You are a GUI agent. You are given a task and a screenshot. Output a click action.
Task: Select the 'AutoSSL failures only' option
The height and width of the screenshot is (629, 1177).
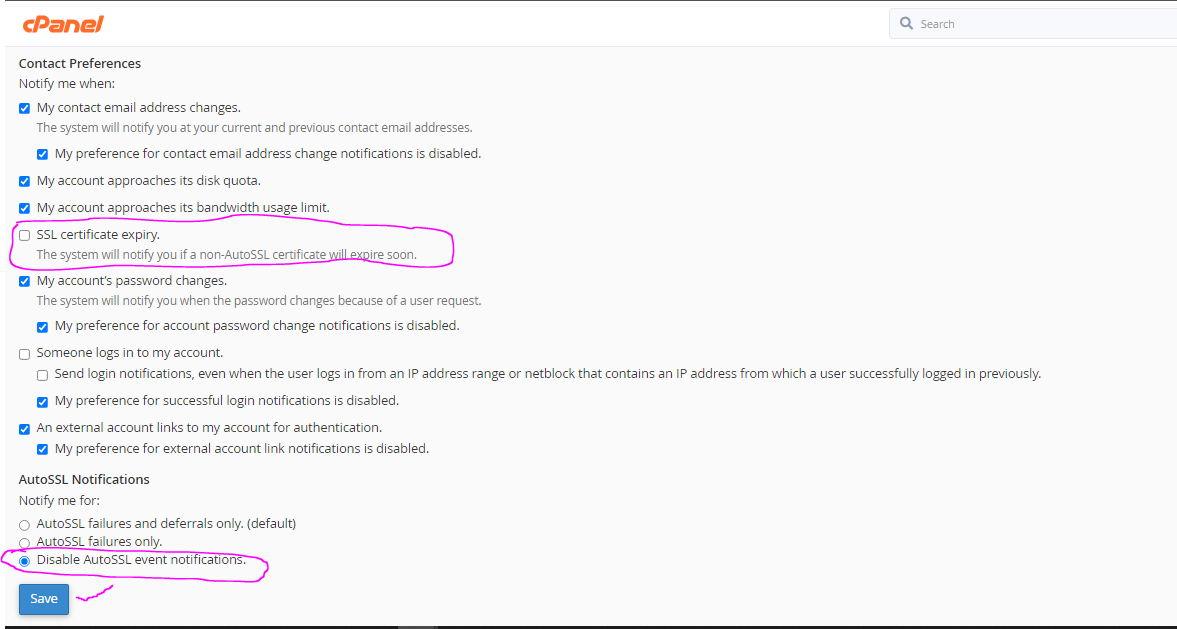point(24,541)
